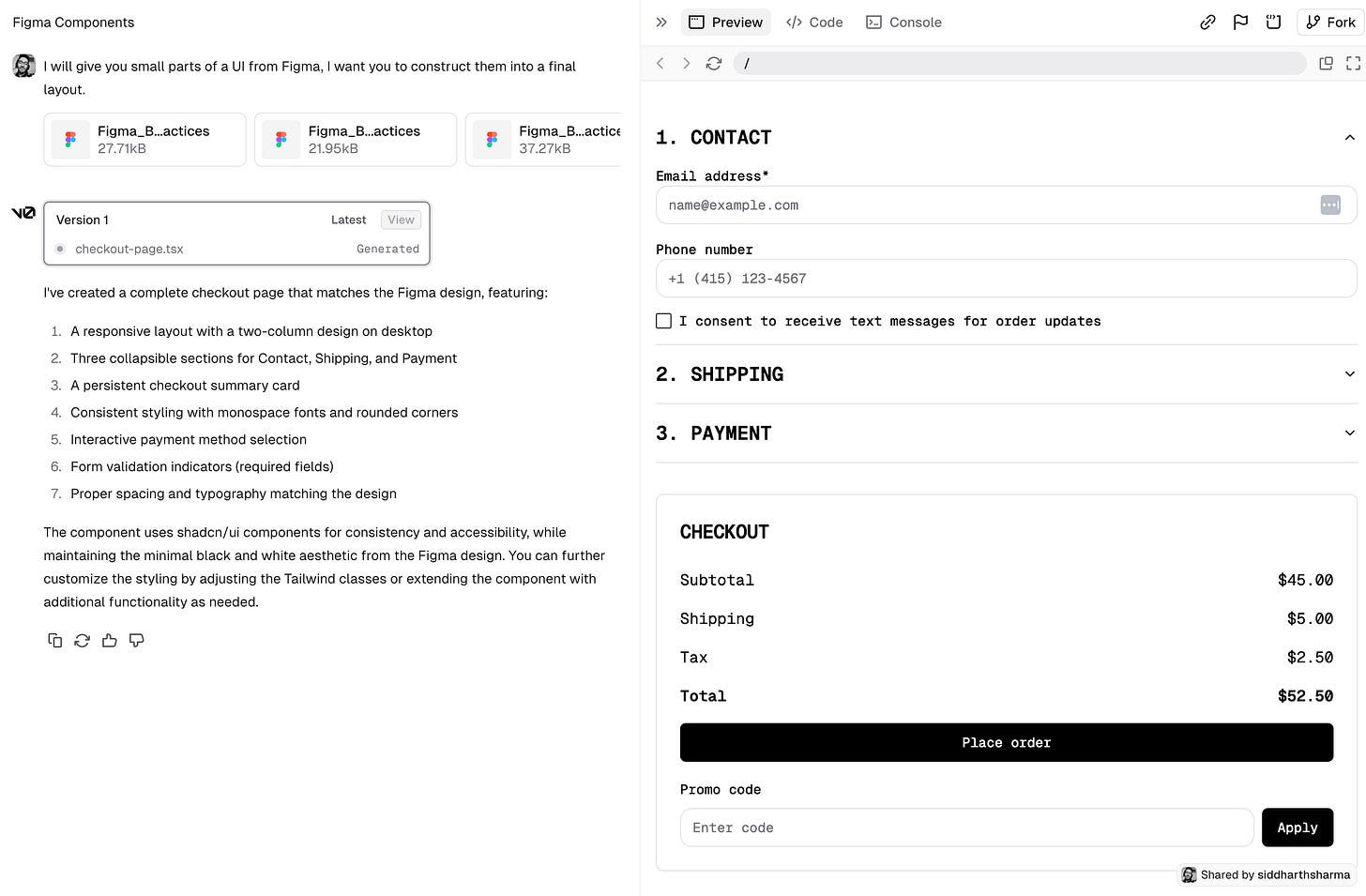Click the Latest label on version card

[x=348, y=220]
